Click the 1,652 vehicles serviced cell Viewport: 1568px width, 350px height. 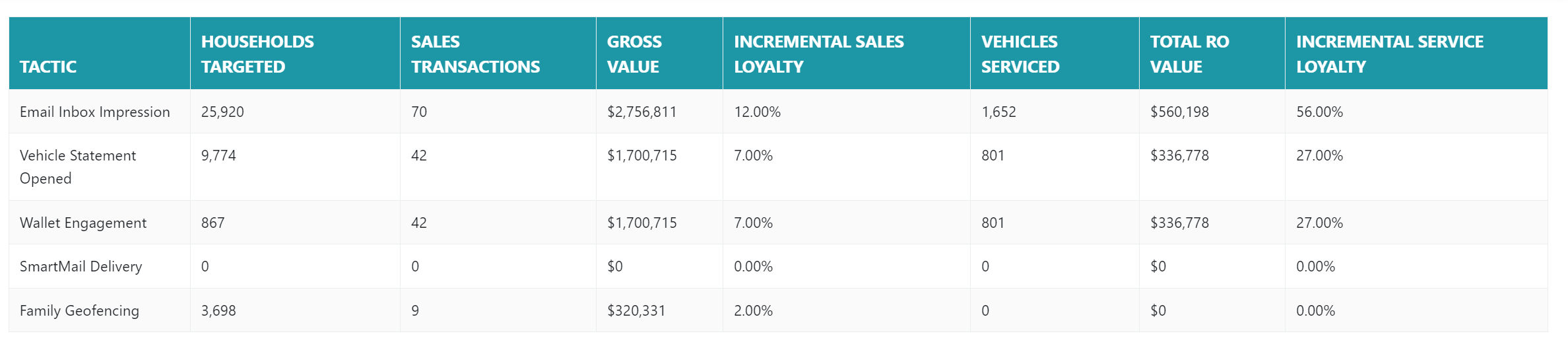[998, 112]
